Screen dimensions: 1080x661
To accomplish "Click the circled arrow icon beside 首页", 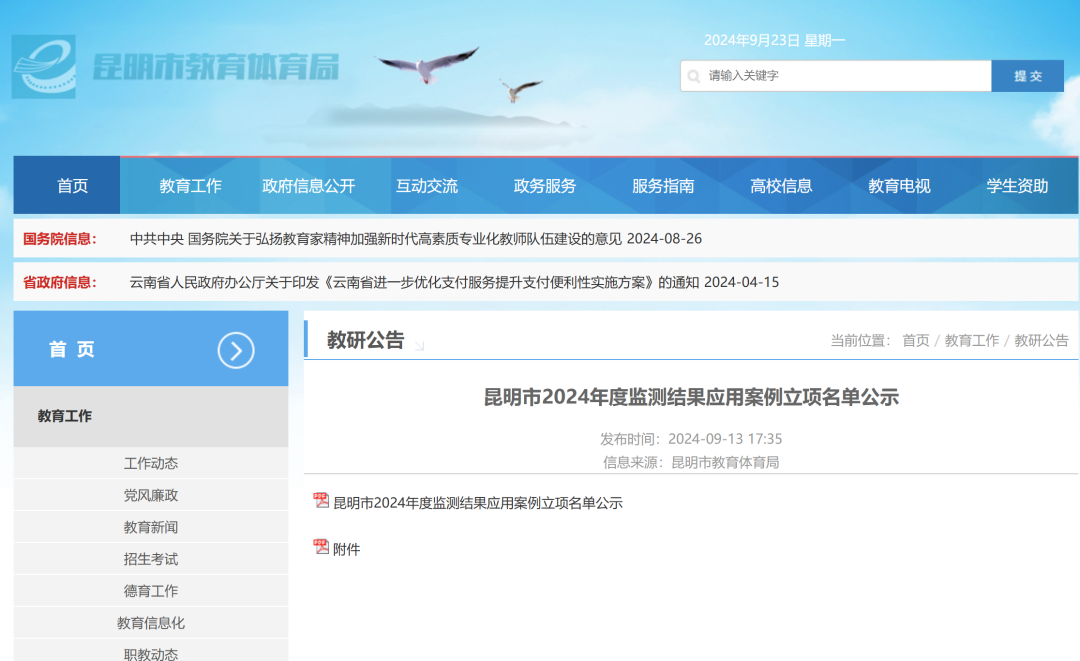I will pos(236,350).
